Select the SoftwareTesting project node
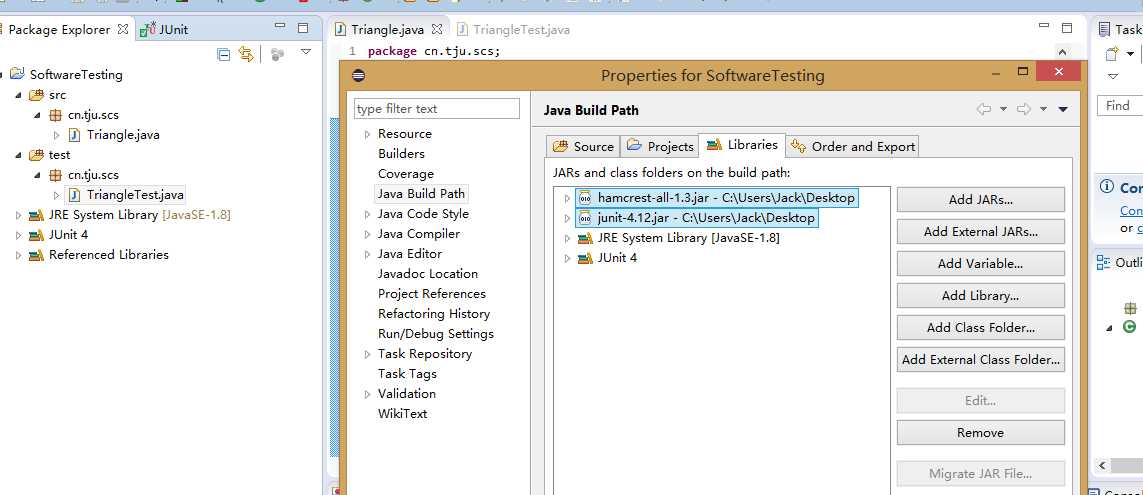The width and height of the screenshot is (1143, 495). pos(76,74)
